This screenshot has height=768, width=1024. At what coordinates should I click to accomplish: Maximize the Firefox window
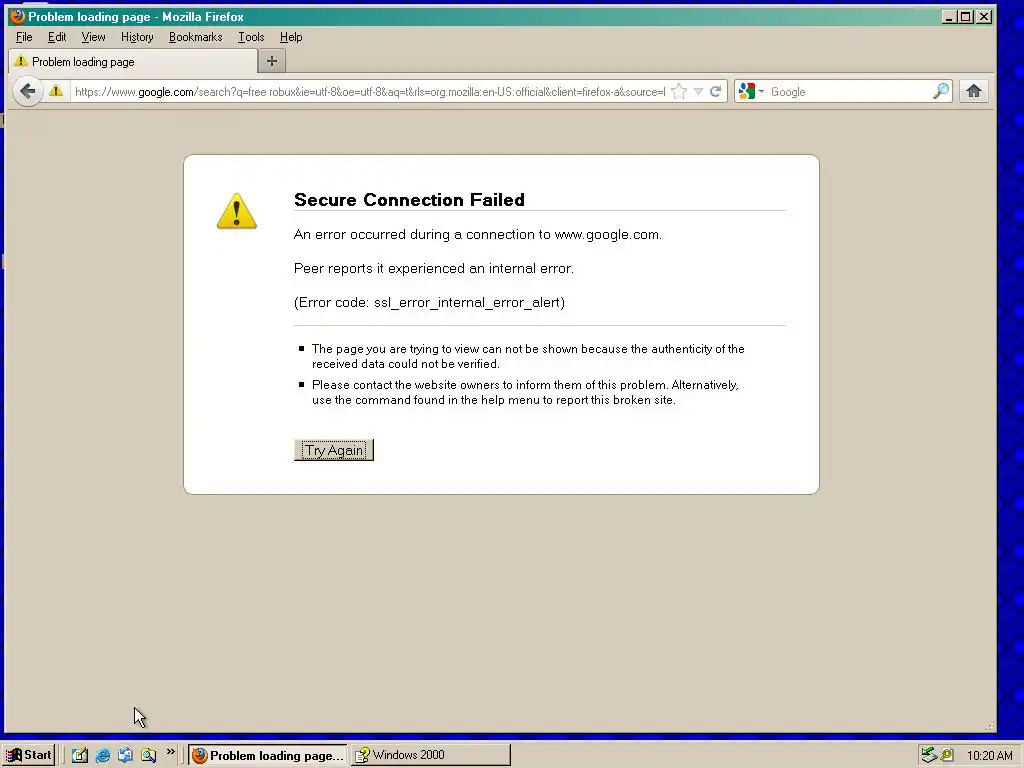(966, 17)
